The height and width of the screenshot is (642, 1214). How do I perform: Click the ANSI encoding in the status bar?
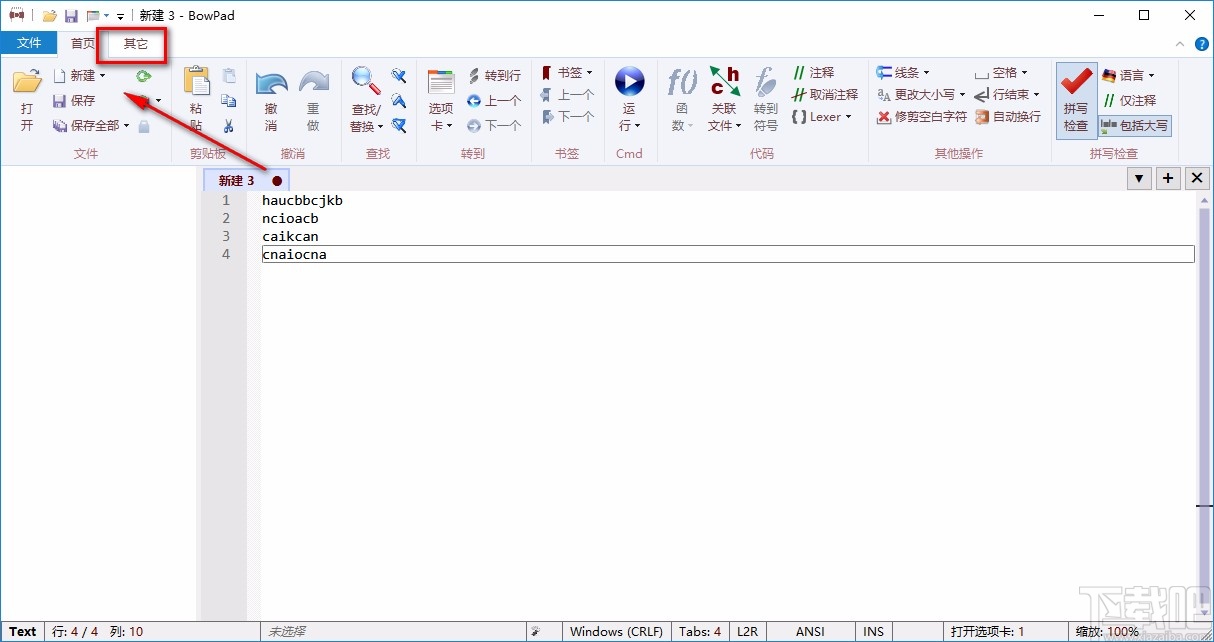(x=810, y=631)
